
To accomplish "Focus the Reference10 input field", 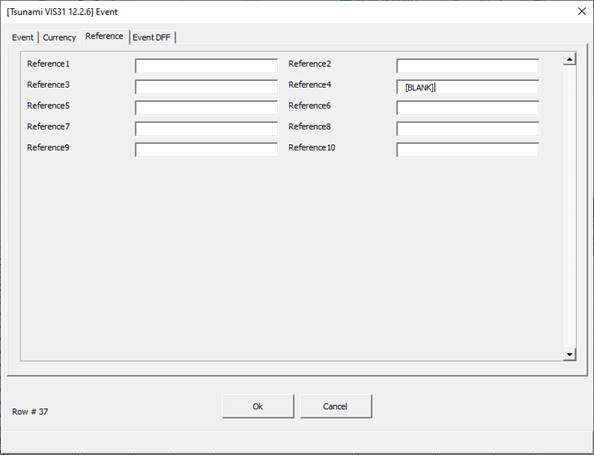I will coord(467,150).
